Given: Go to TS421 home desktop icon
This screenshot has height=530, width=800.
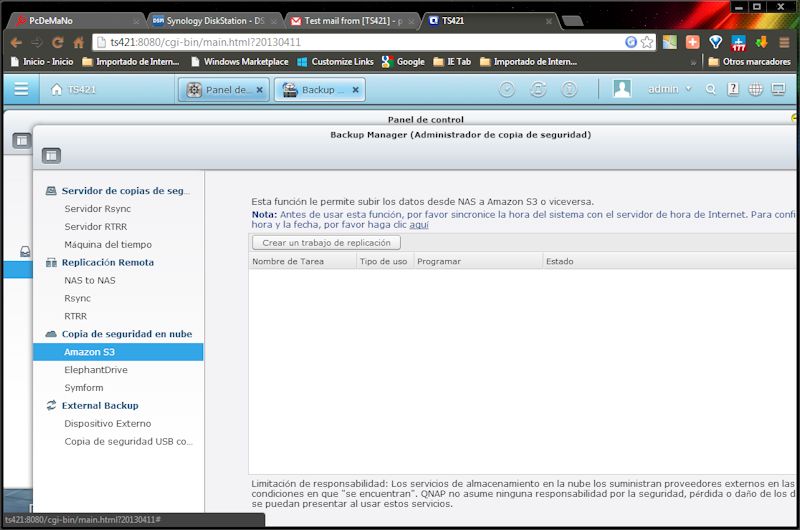Looking at the screenshot, I should click(73, 90).
